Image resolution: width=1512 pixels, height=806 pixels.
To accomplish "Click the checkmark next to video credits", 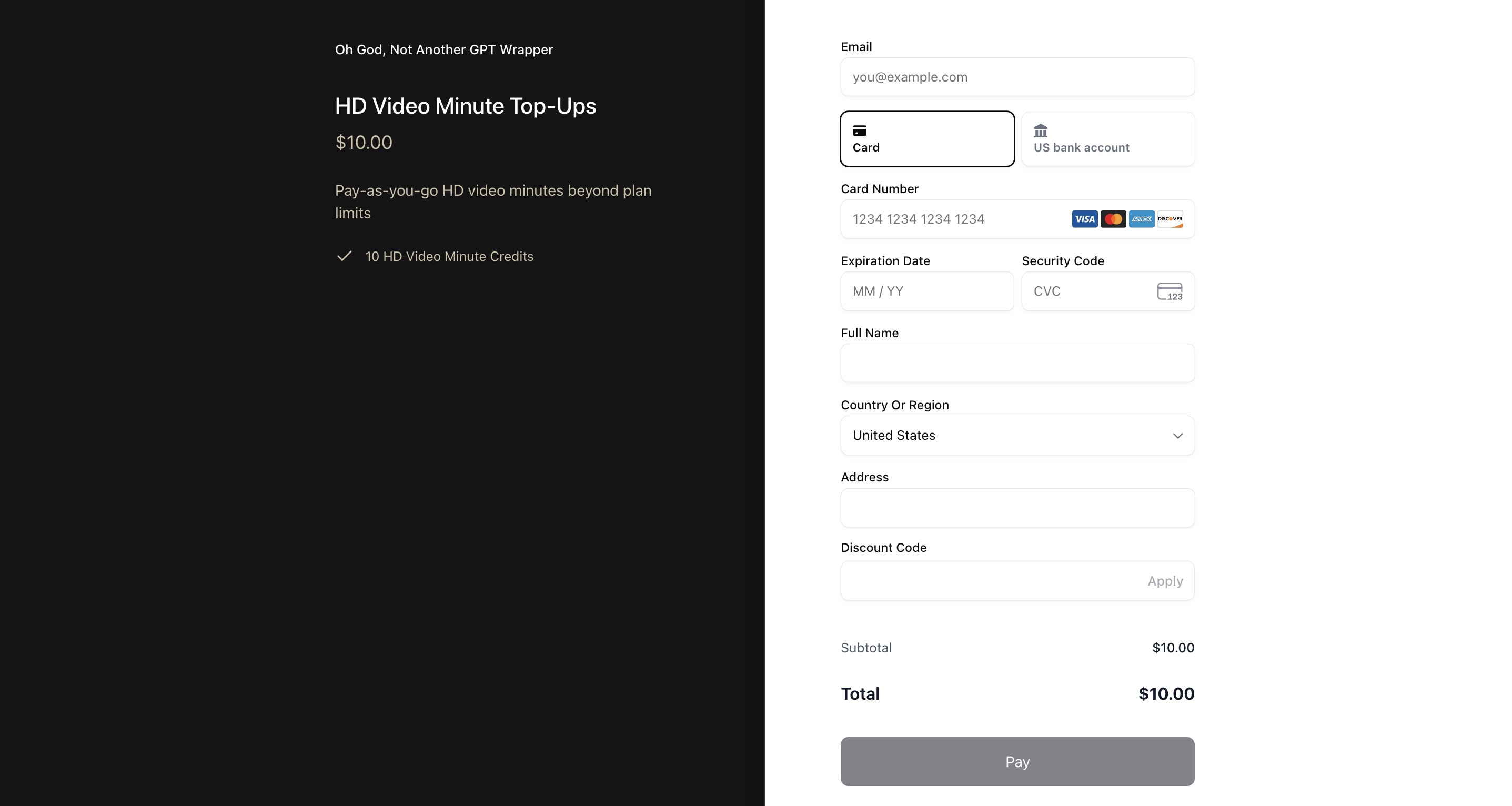I will pyautogui.click(x=345, y=256).
